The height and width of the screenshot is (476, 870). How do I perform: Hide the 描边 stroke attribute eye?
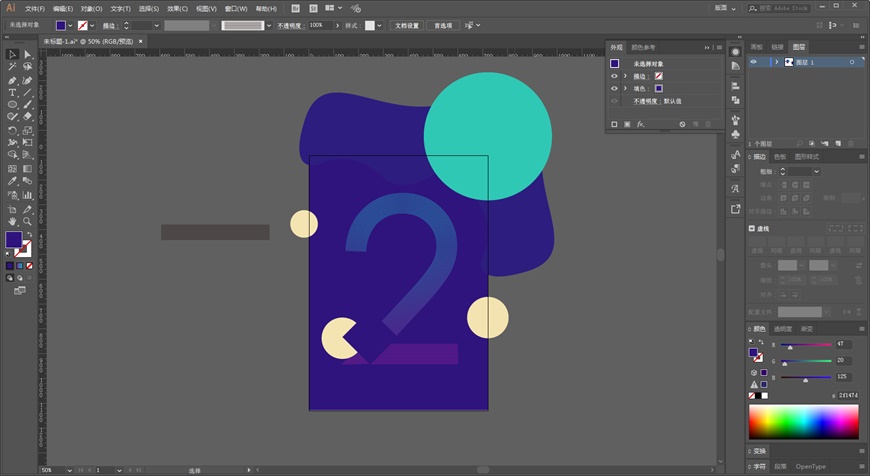(614, 76)
